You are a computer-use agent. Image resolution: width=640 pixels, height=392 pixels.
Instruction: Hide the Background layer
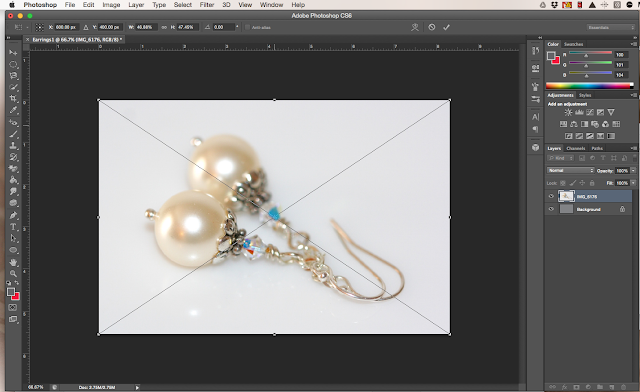pyautogui.click(x=551, y=209)
